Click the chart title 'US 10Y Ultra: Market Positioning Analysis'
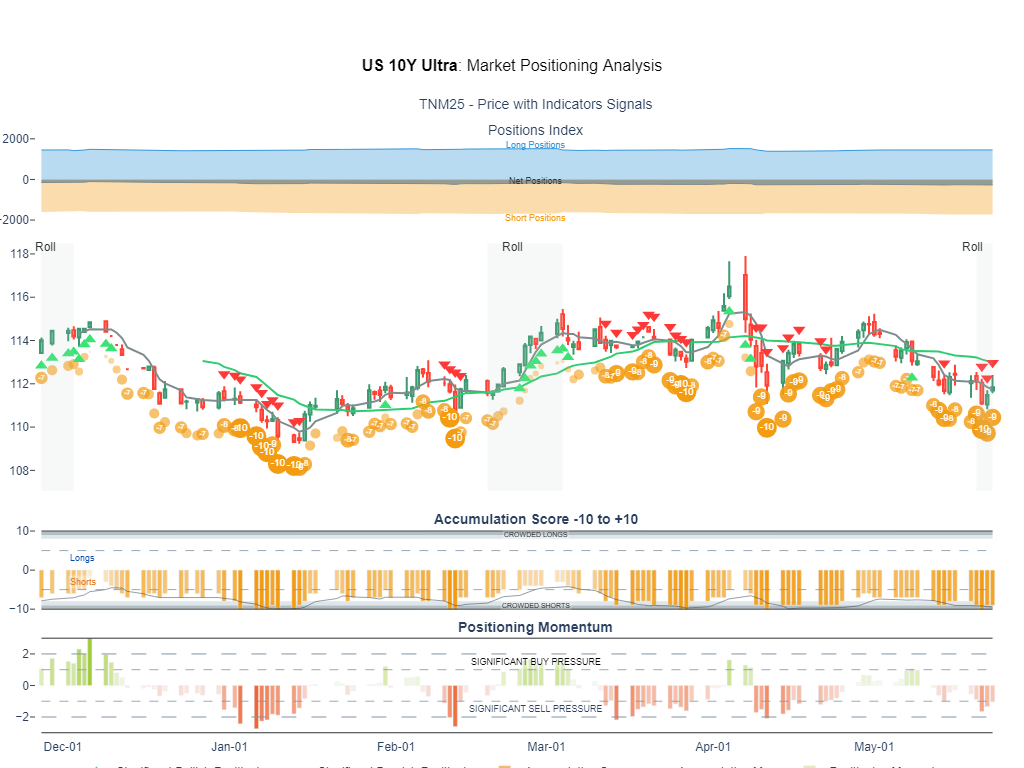Screen dimensions: 1024x768 pyautogui.click(x=512, y=65)
